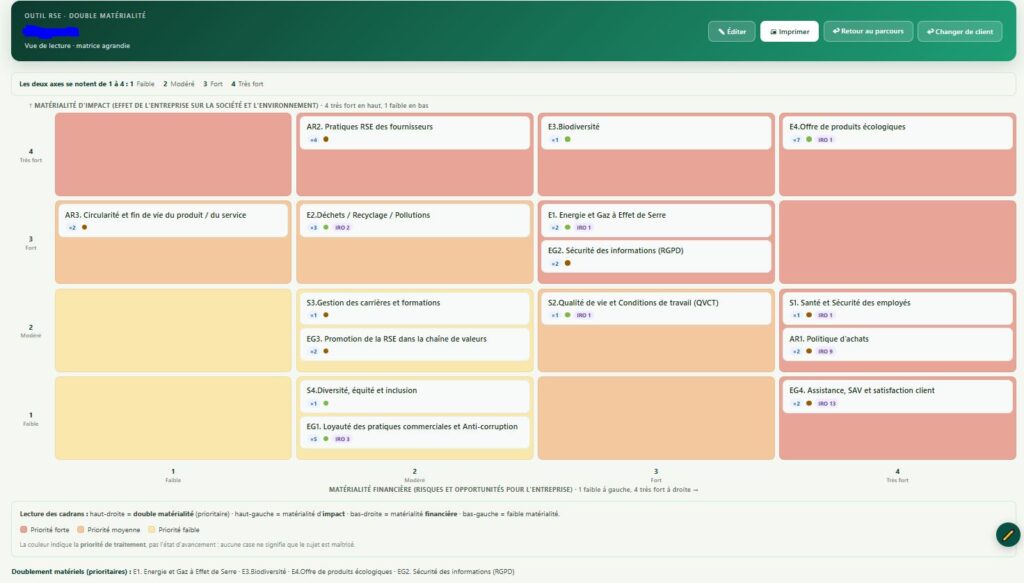Click the +7 counter on E4 card
The width and height of the screenshot is (1024, 583).
pos(796,140)
